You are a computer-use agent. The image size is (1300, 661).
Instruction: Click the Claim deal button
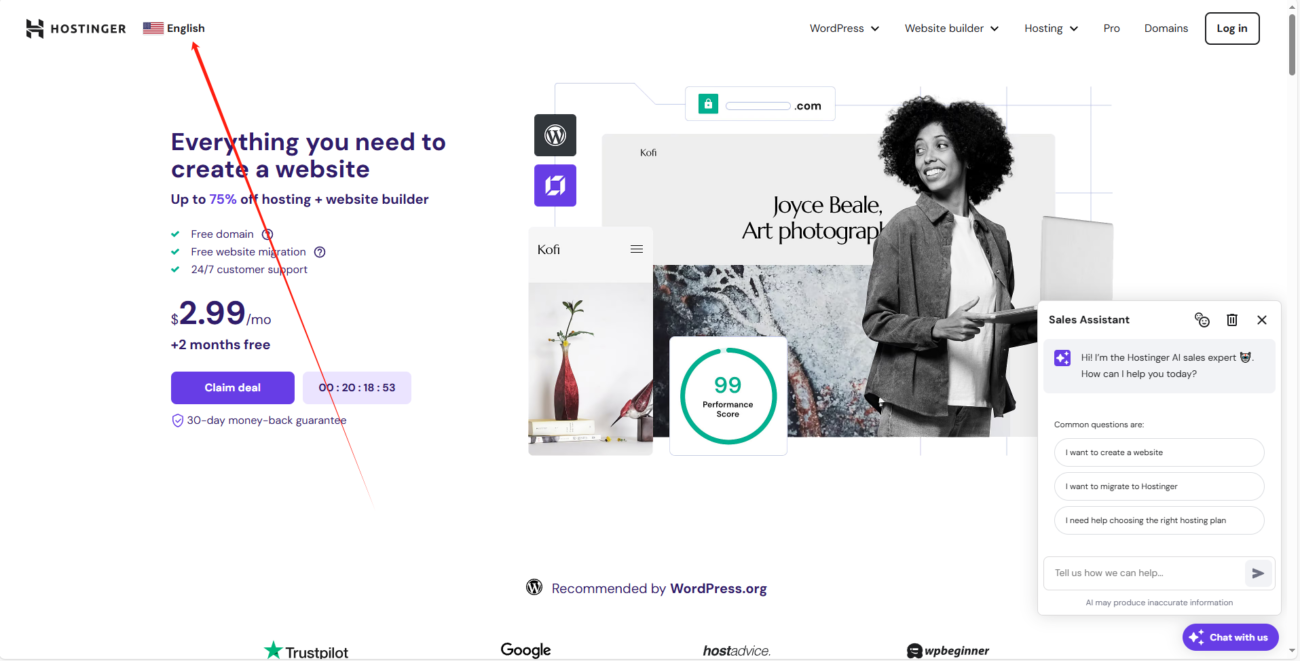pos(233,388)
